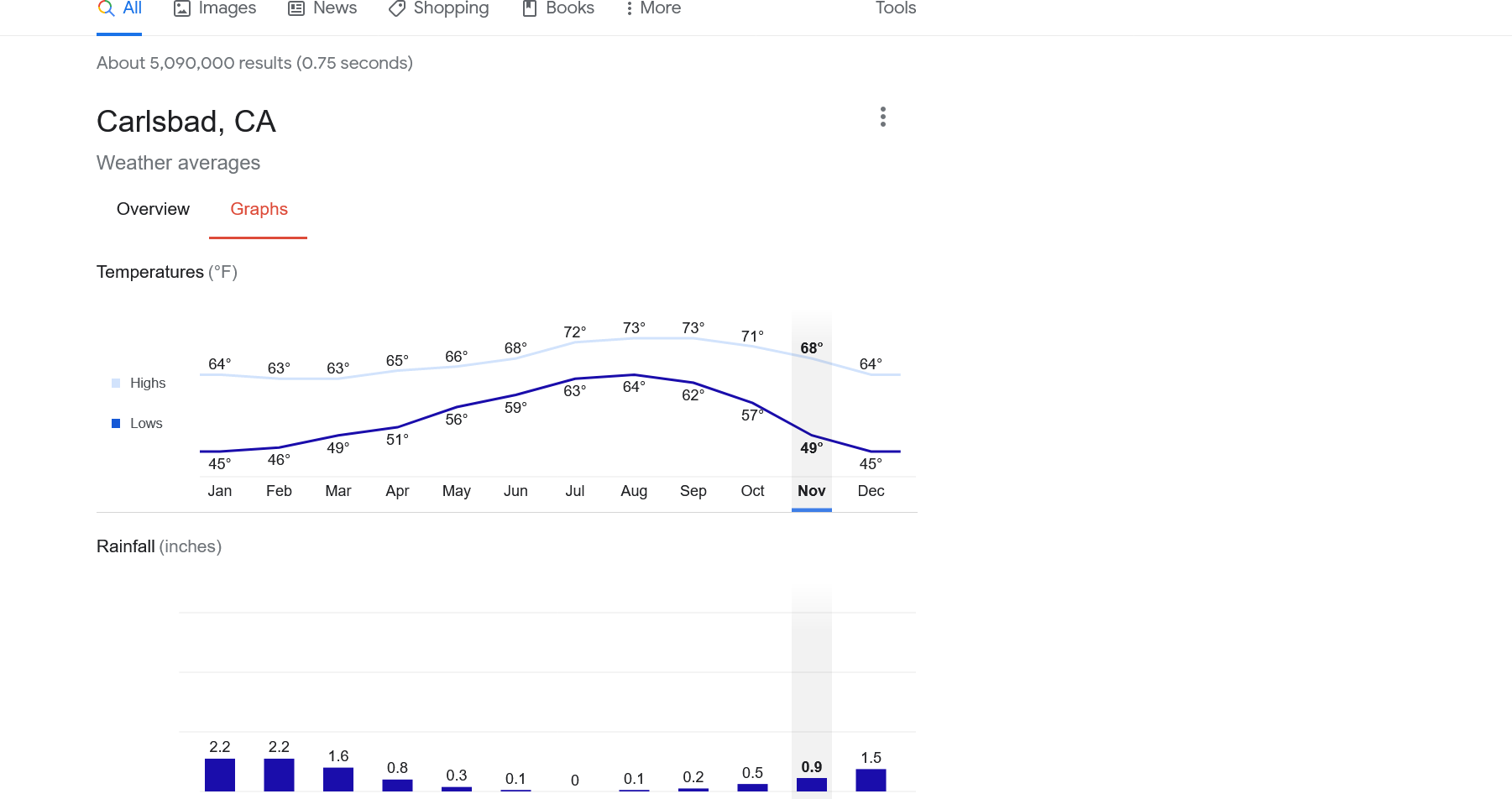Switch to the Overview tab
The height and width of the screenshot is (799, 1512).
click(x=153, y=209)
